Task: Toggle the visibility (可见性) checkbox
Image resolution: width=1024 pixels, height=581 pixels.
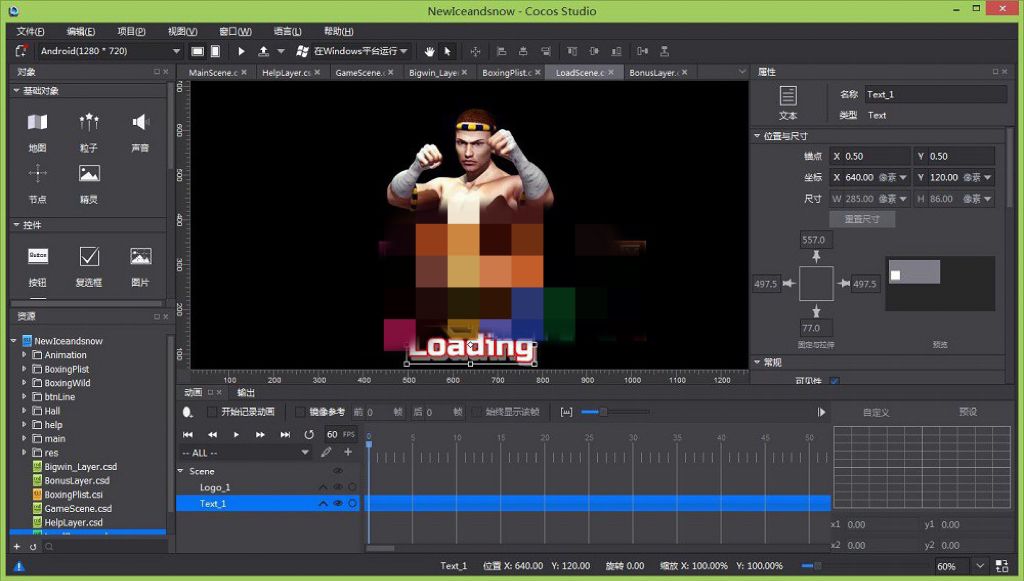Action: 834,381
